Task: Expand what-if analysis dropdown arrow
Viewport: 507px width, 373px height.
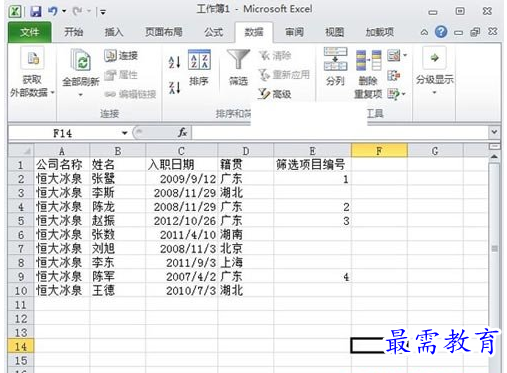Action: tap(404, 95)
